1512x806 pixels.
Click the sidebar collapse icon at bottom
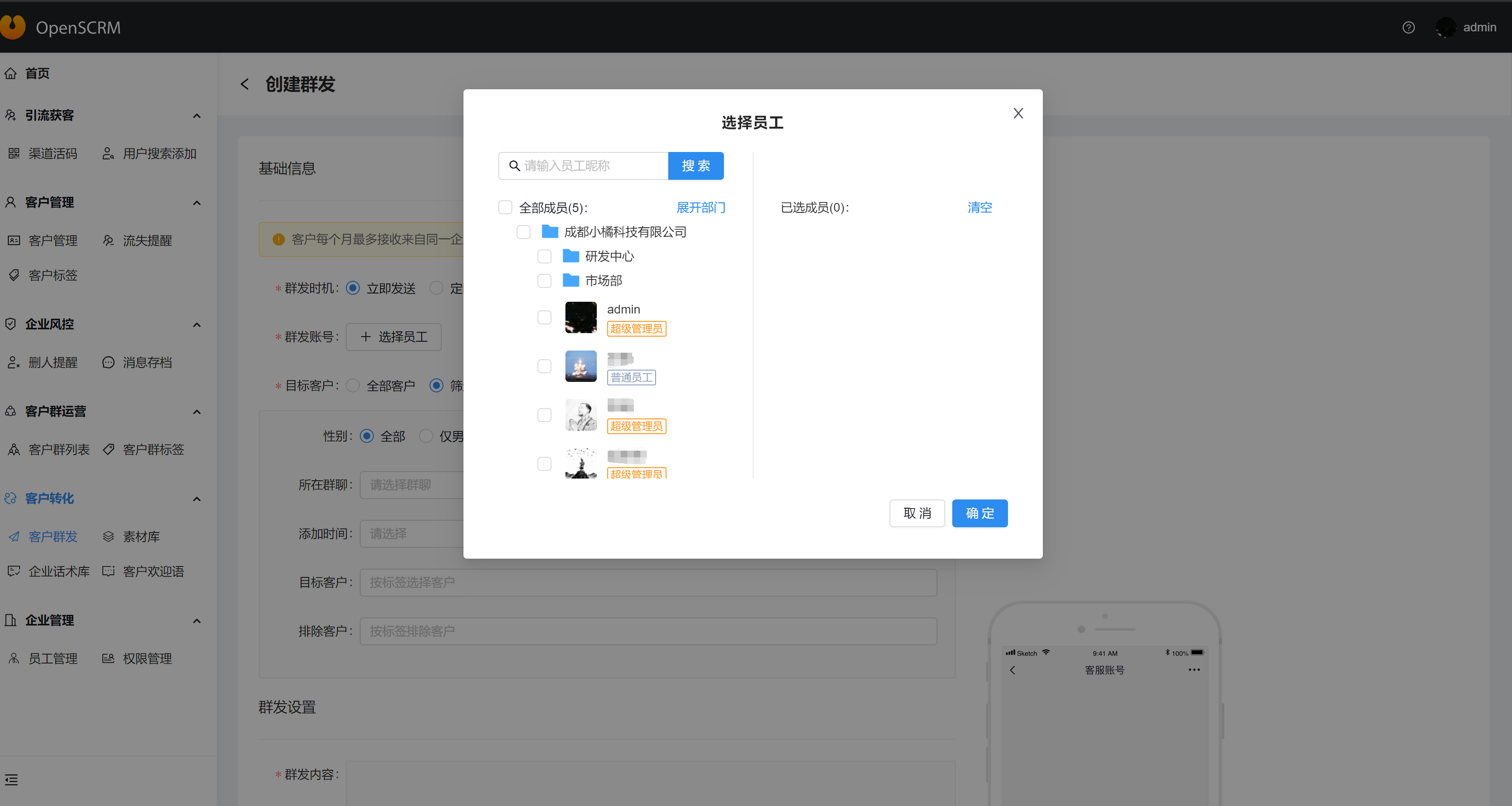coord(11,779)
